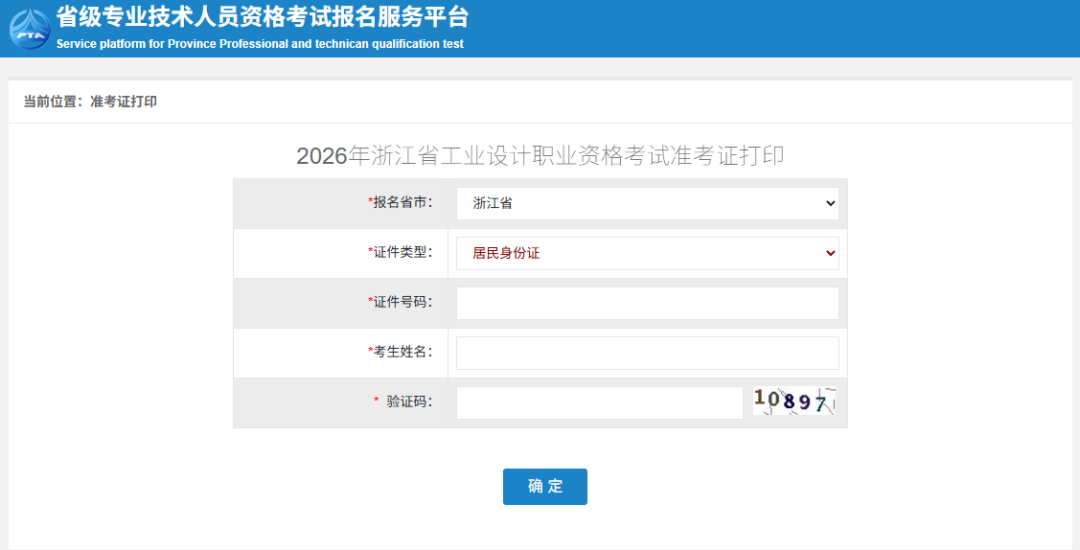Click the 准考证打印 breadcrumb text
This screenshot has height=550, width=1080.
(x=123, y=101)
